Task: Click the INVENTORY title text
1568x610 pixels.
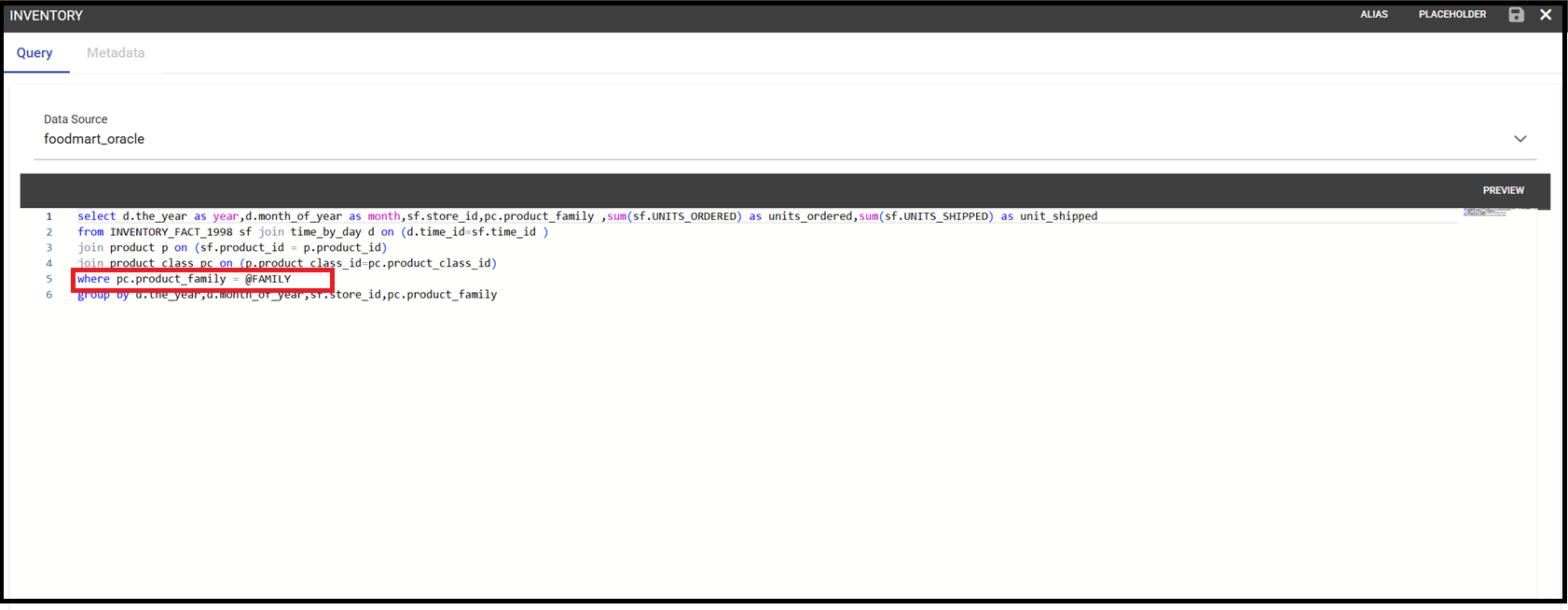Action: click(x=47, y=16)
